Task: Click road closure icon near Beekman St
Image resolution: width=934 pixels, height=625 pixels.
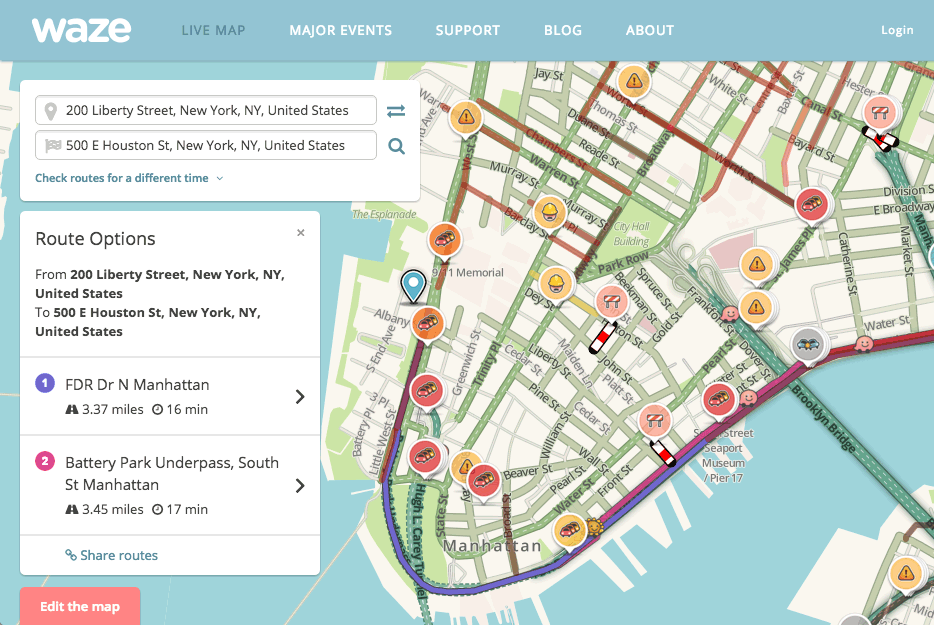Action: [x=611, y=301]
